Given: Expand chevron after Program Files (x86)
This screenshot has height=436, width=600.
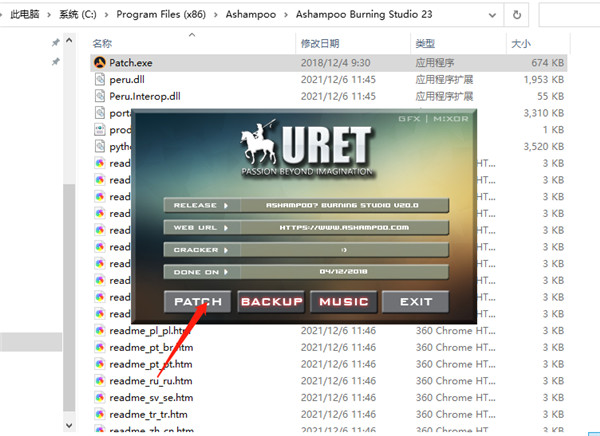Looking at the screenshot, I should (216, 15).
